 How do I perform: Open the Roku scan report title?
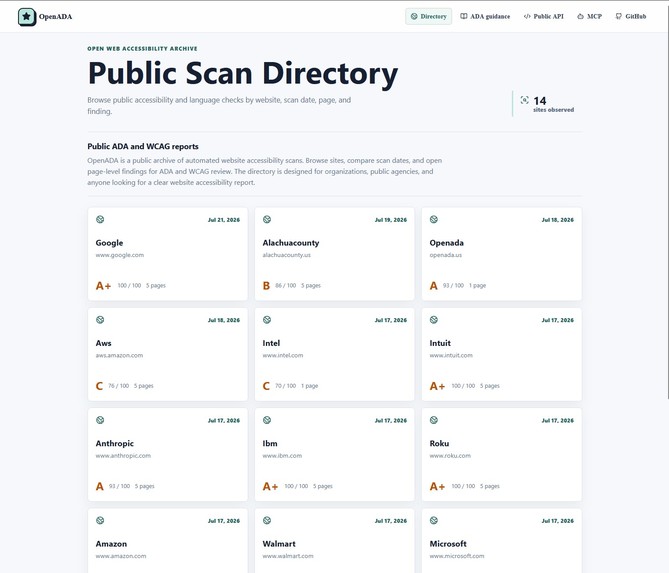coord(439,443)
